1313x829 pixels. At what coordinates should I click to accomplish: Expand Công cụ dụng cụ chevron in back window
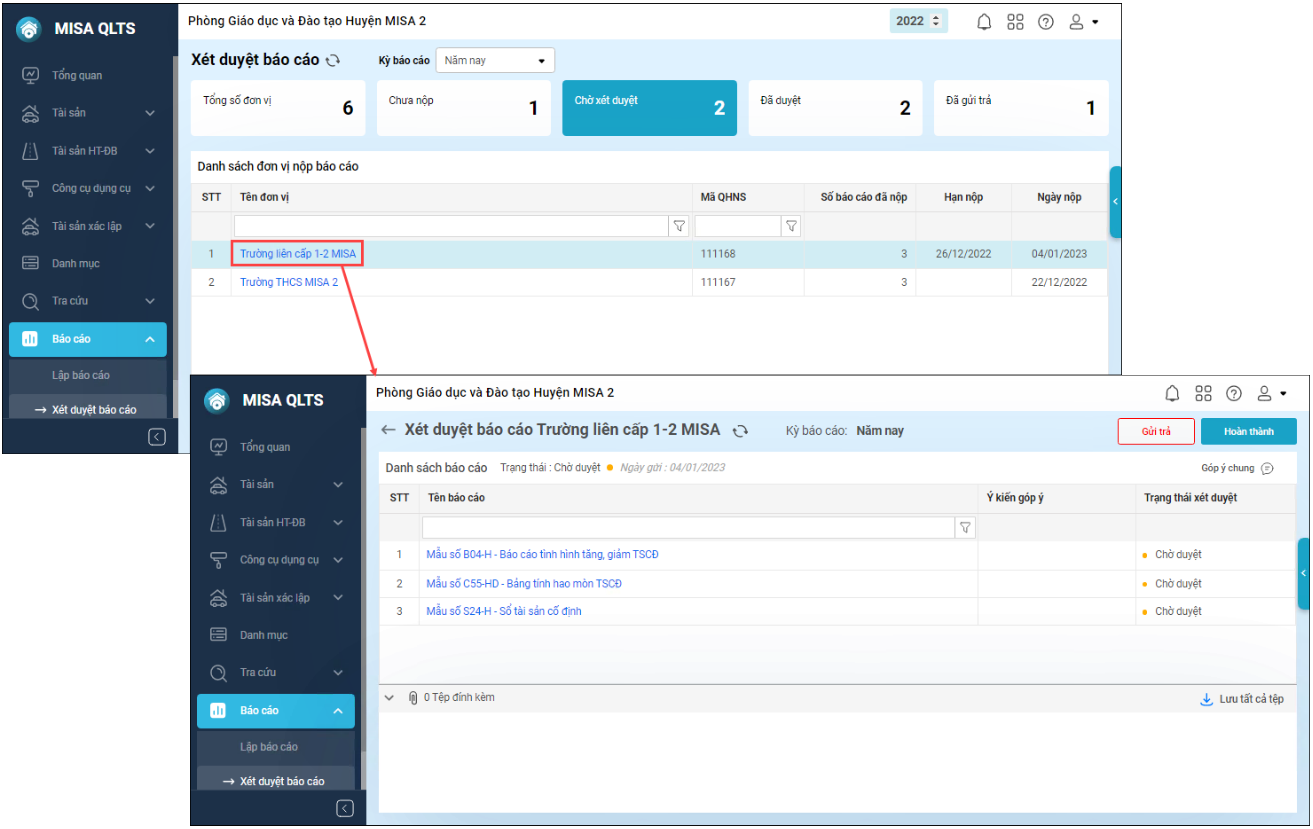click(150, 188)
